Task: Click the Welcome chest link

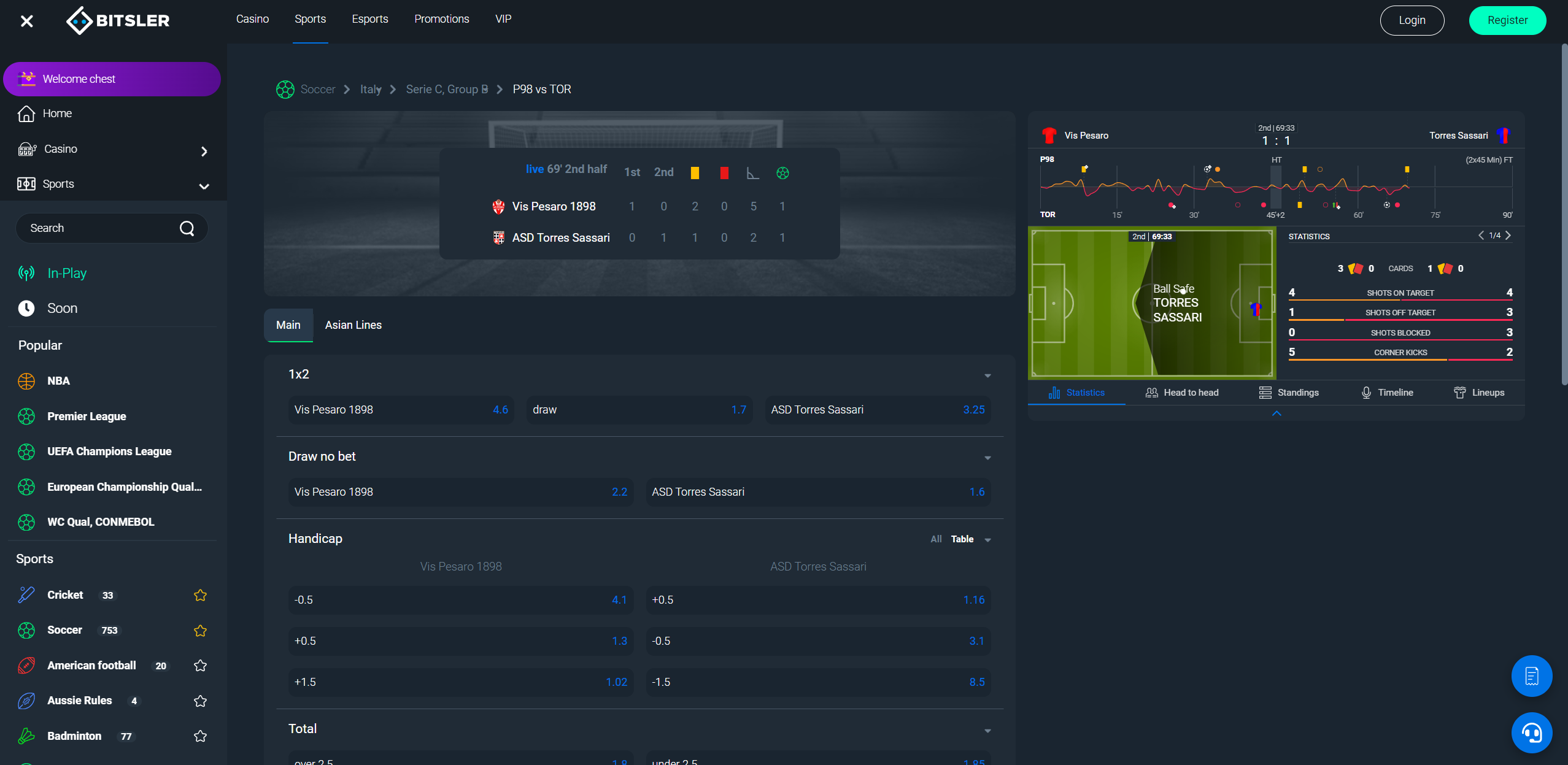Action: (111, 78)
